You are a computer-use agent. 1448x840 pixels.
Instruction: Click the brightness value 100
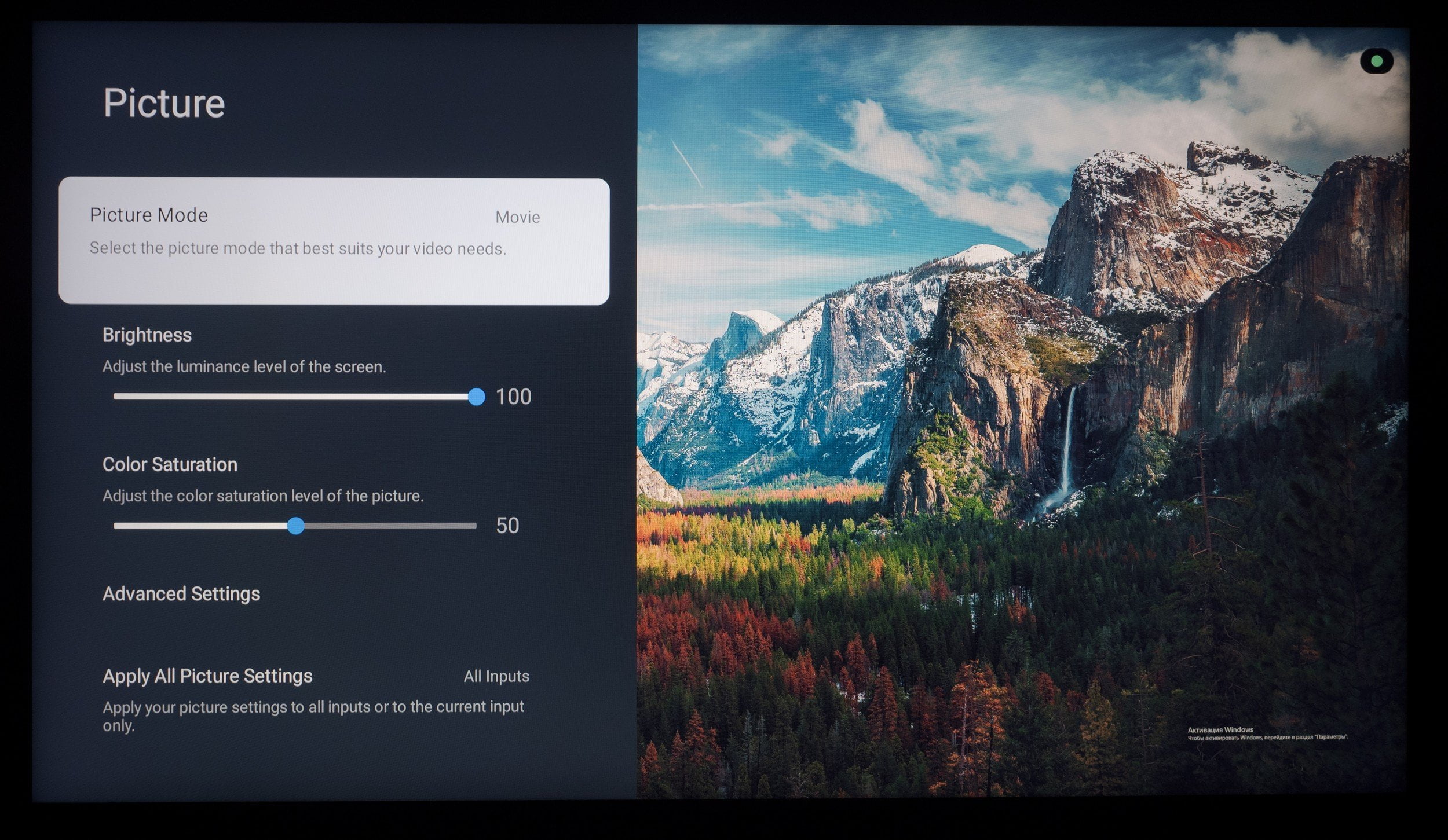click(x=513, y=397)
